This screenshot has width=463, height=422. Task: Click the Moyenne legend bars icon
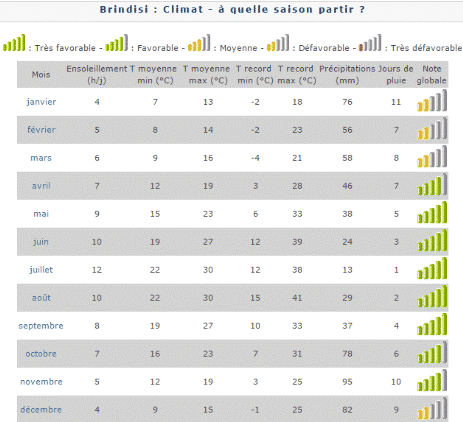click(x=199, y=43)
